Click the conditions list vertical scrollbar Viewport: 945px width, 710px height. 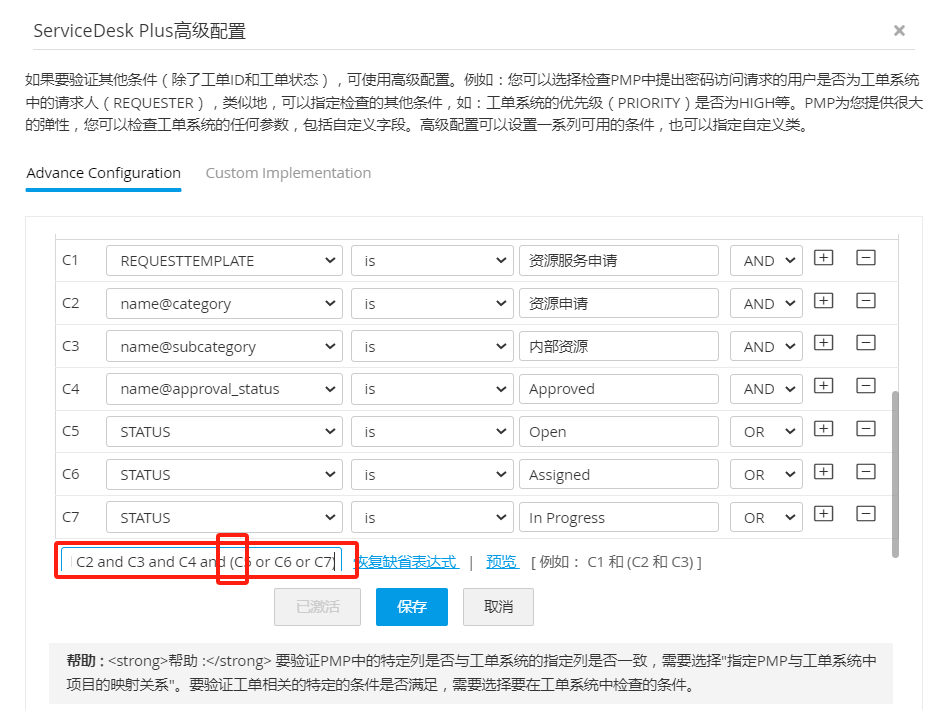click(895, 474)
